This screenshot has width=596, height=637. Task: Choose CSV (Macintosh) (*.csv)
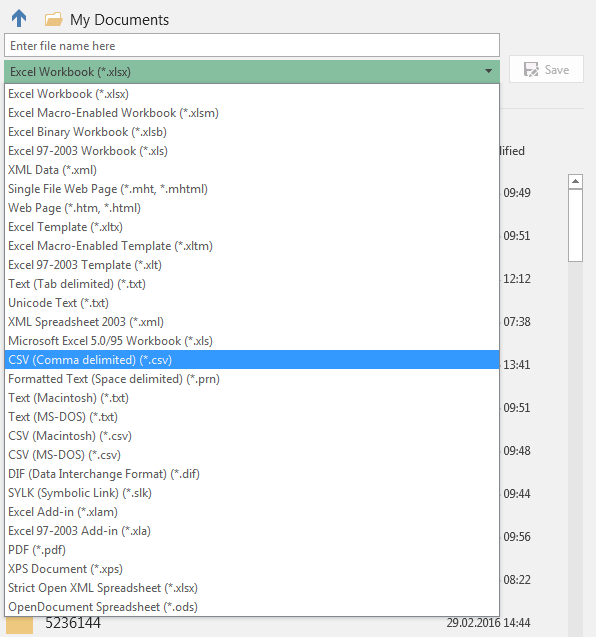[252, 436]
